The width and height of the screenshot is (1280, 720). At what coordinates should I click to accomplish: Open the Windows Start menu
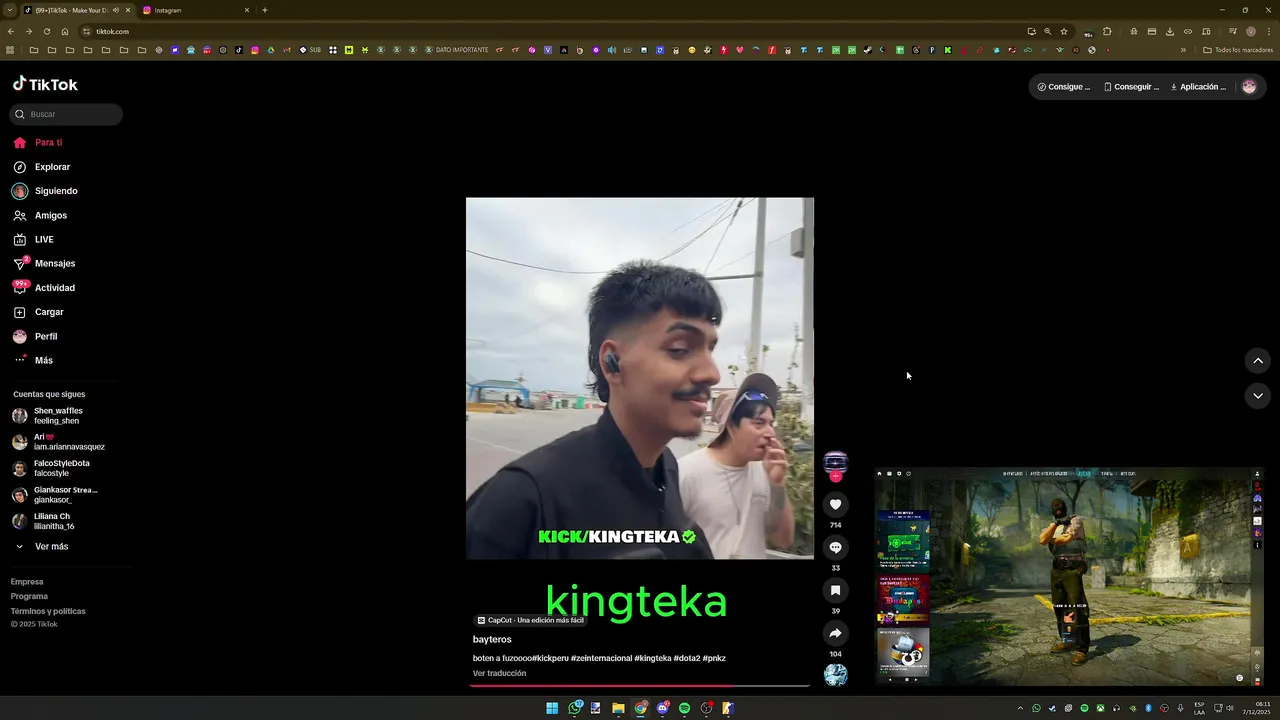(x=552, y=708)
